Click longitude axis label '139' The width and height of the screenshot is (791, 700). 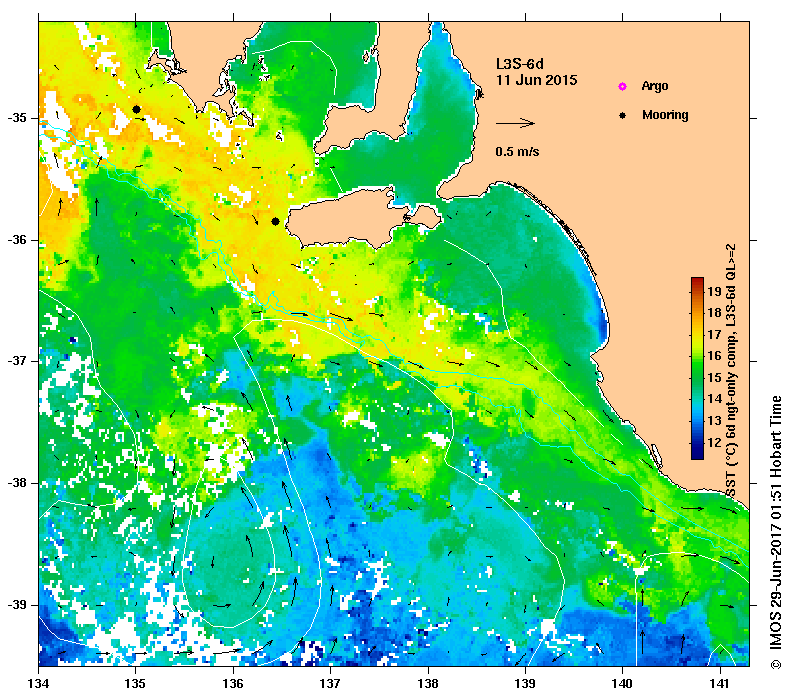(x=526, y=684)
